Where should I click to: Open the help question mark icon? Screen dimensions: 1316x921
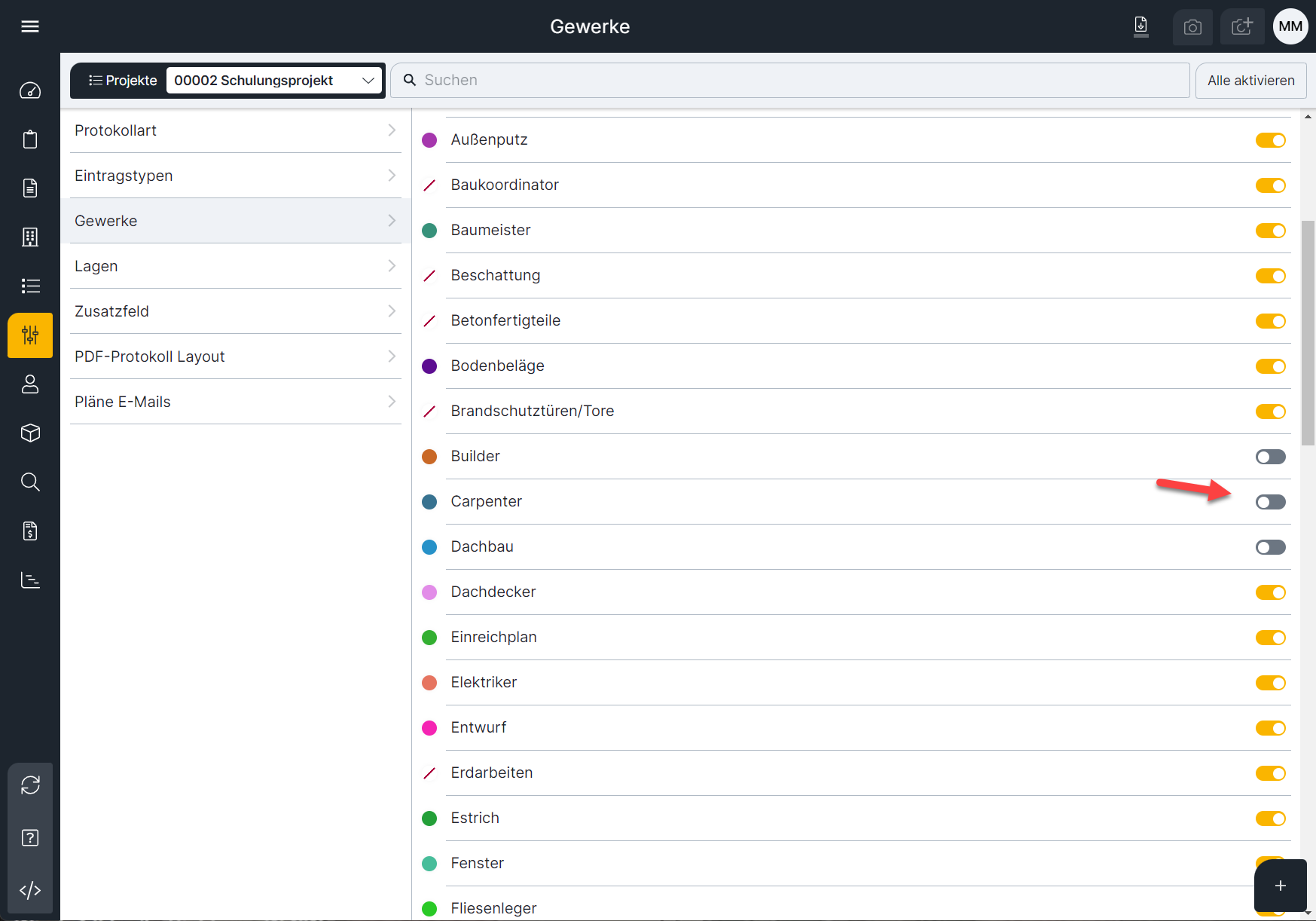pyautogui.click(x=30, y=838)
